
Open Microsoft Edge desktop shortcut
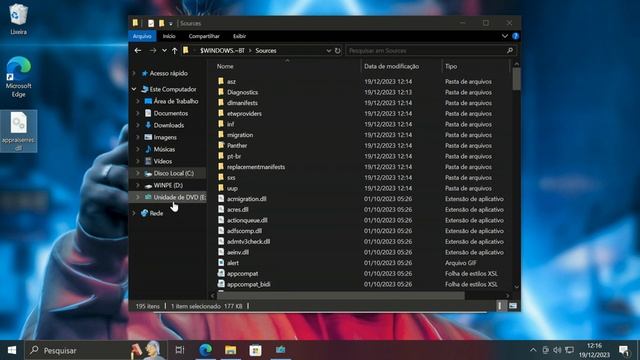point(18,77)
